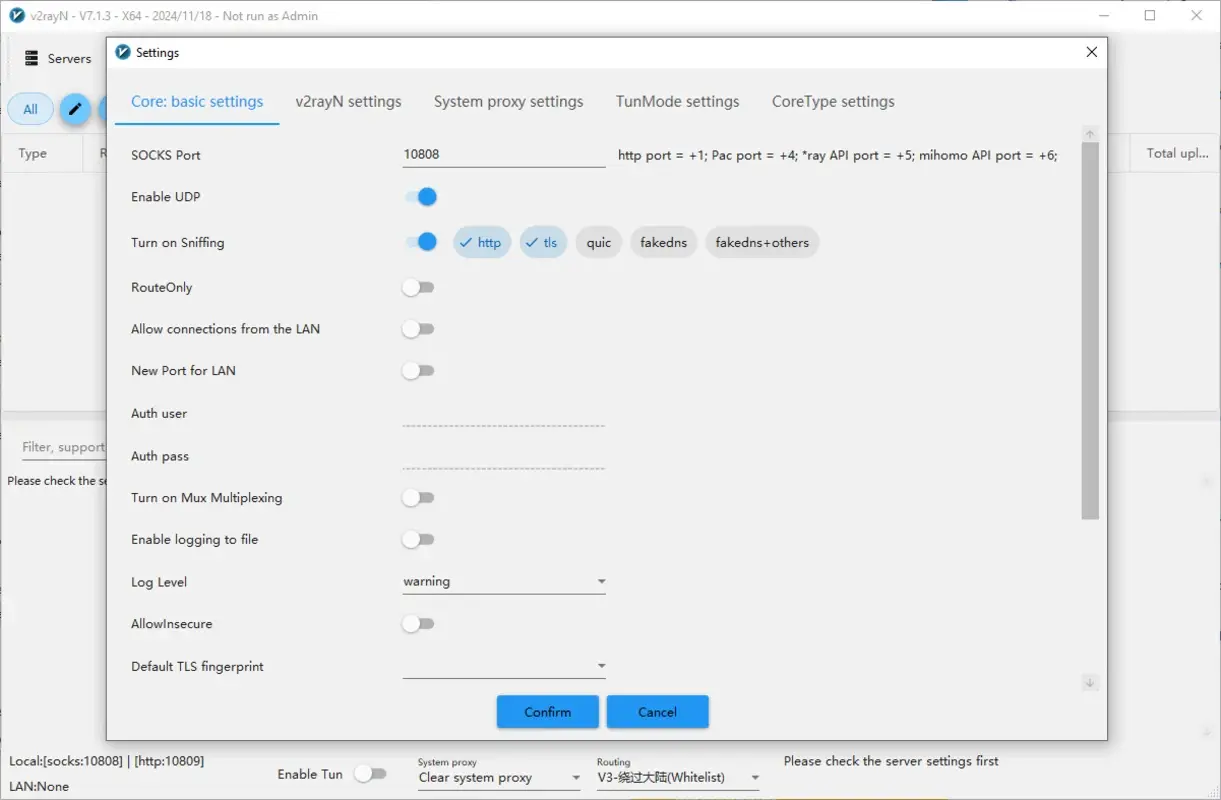The height and width of the screenshot is (800, 1221).
Task: Open the Servers menu icon
Action: click(31, 58)
